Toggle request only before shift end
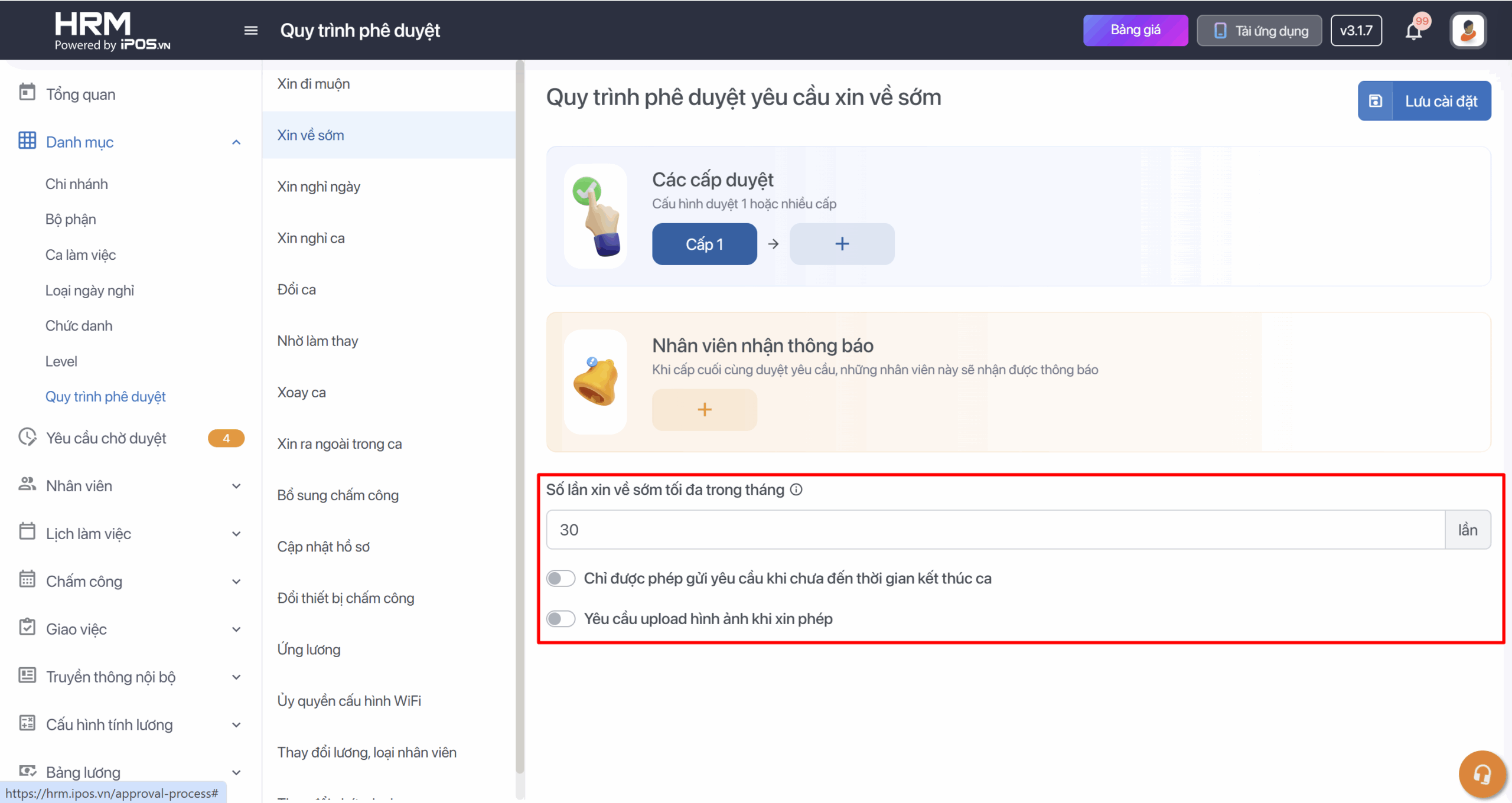 click(561, 578)
